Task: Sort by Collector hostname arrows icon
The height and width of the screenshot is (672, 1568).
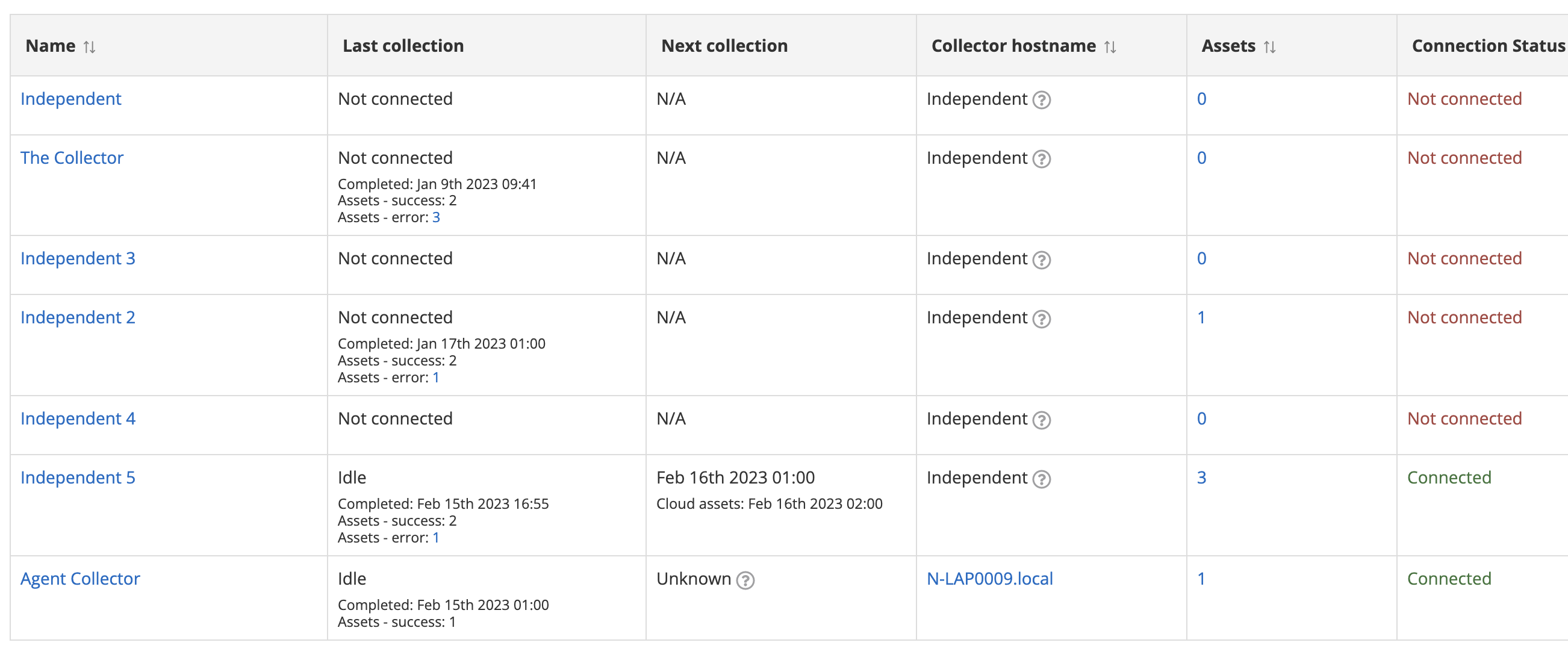Action: 1110,47
